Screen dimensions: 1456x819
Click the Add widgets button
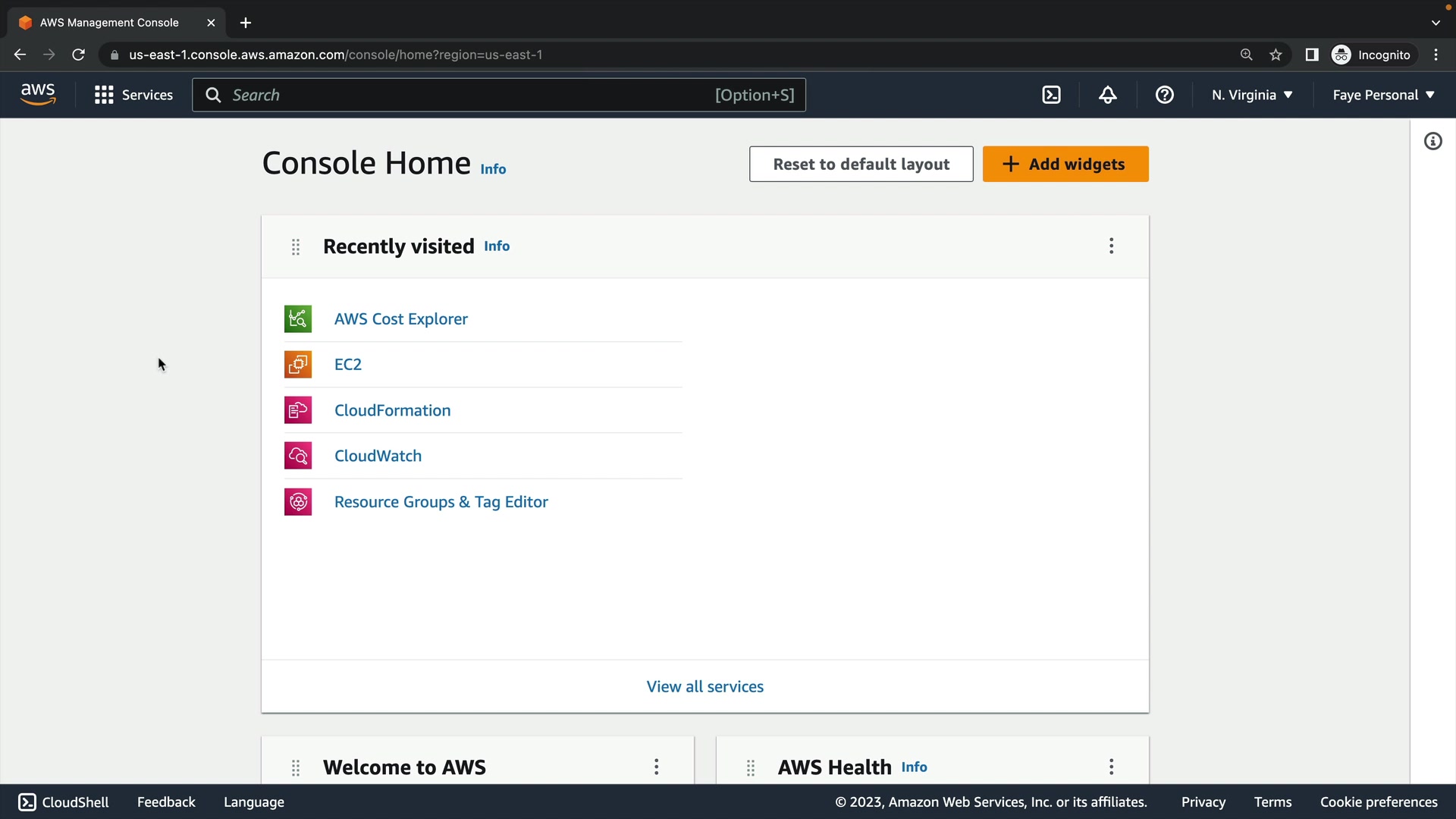pos(1065,164)
